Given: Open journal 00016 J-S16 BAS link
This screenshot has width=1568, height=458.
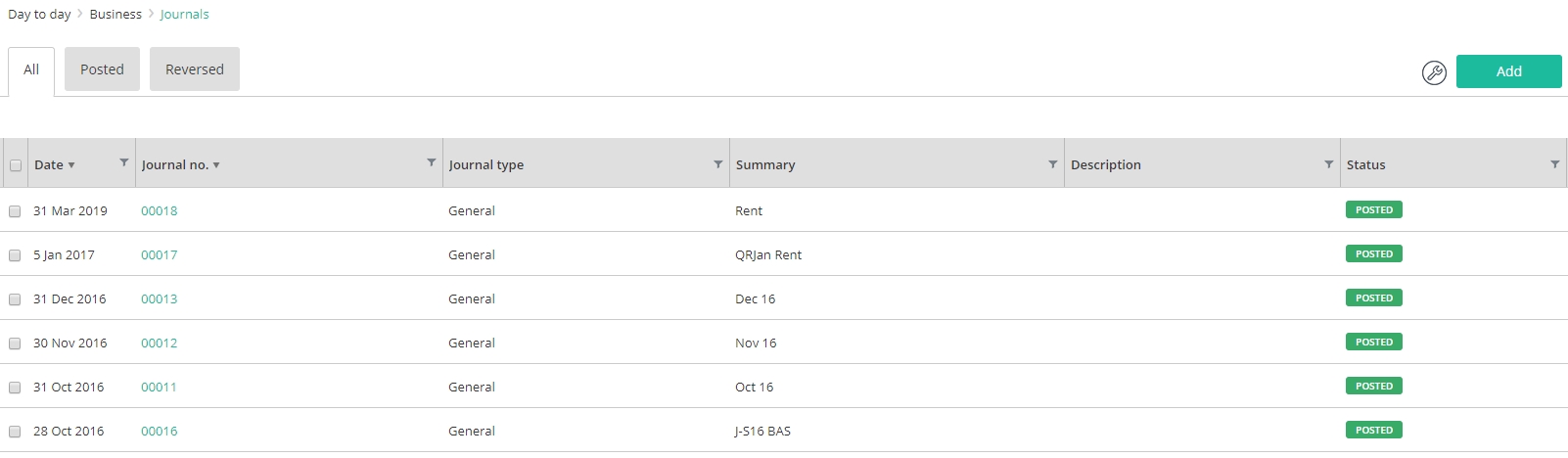Looking at the screenshot, I should pyautogui.click(x=160, y=431).
